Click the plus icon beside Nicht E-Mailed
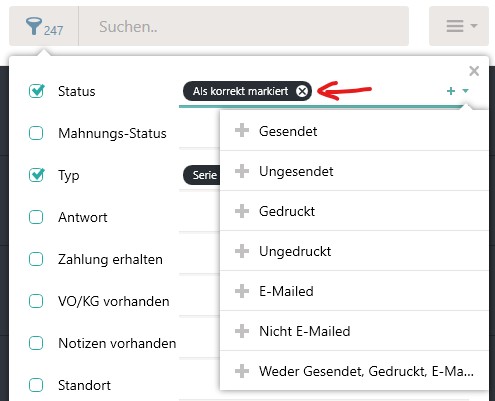 [x=242, y=331]
